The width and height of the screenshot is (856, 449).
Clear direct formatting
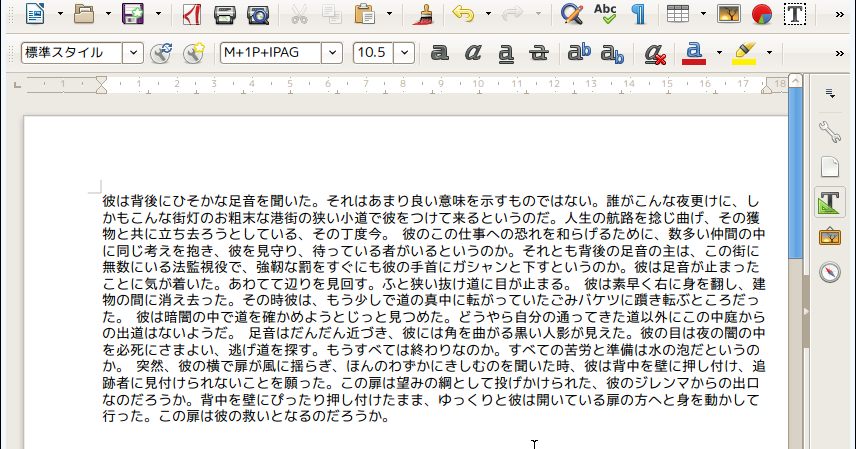[x=655, y=54]
